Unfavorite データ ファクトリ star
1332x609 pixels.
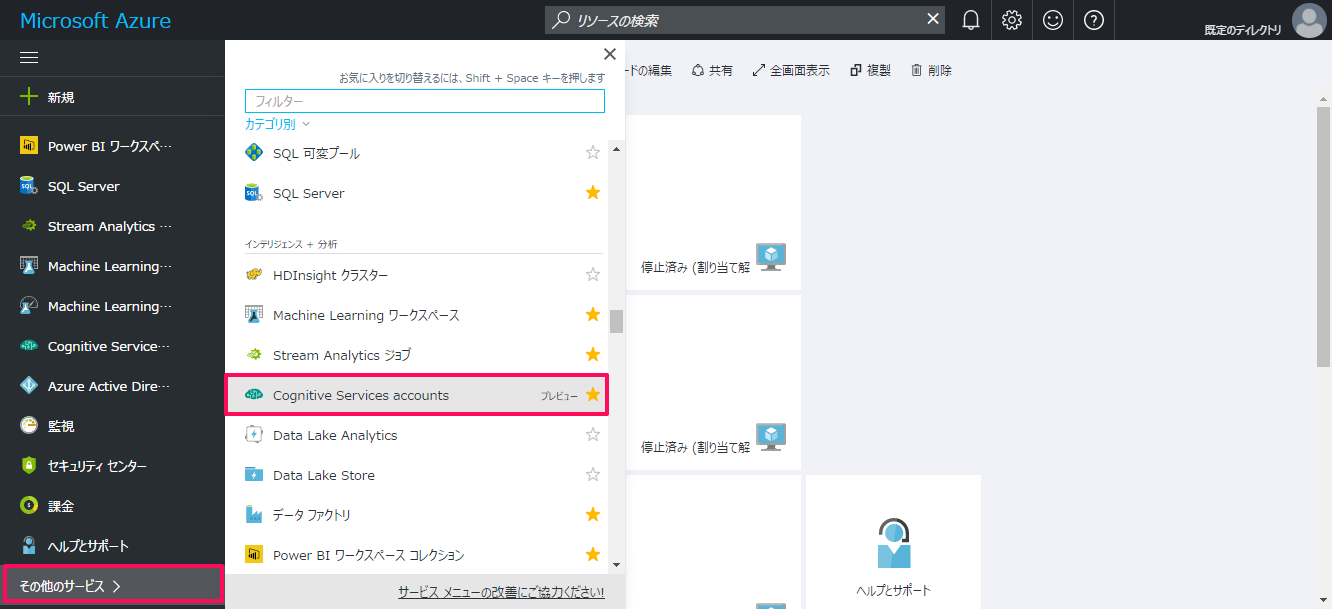(593, 515)
